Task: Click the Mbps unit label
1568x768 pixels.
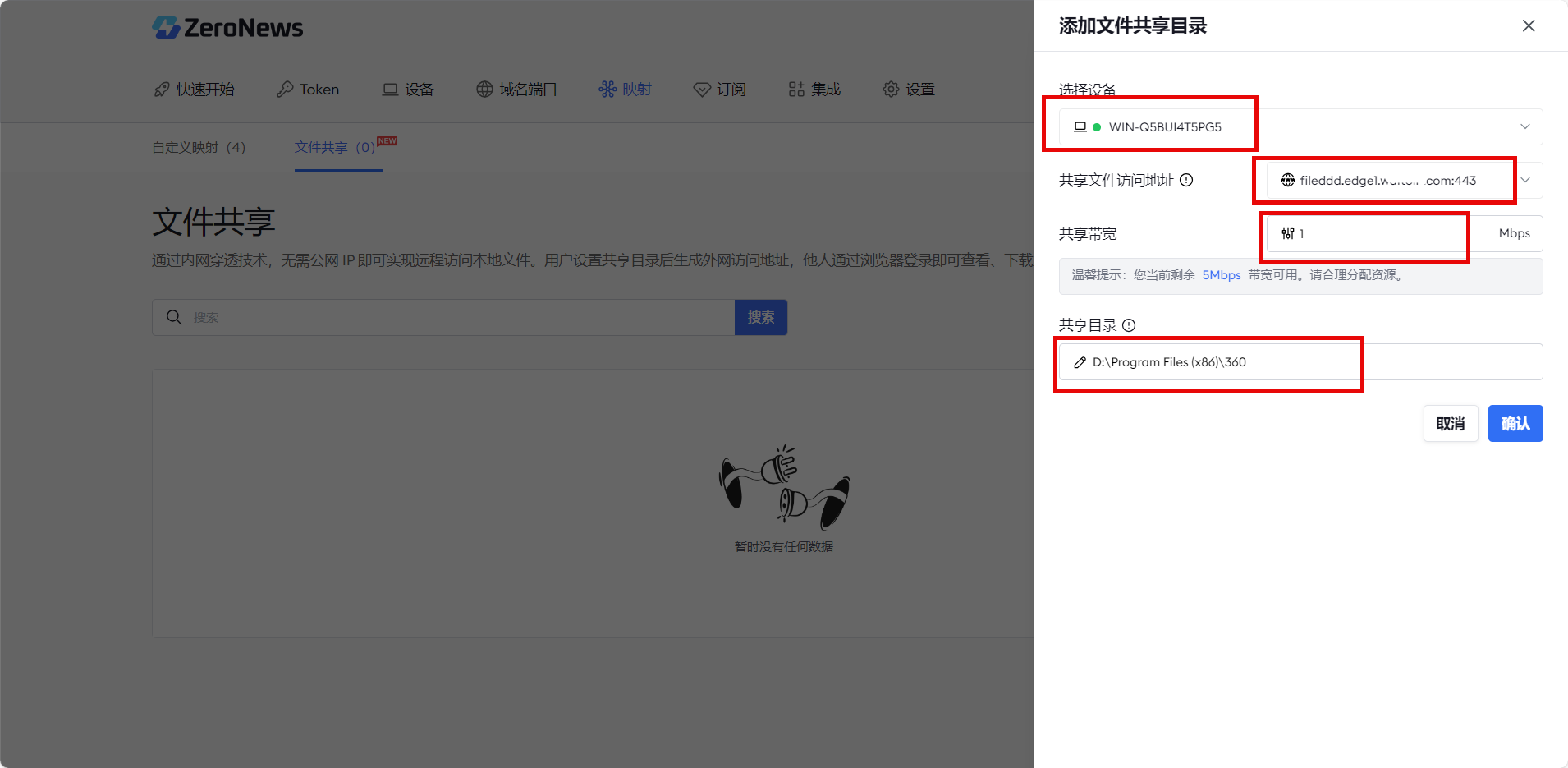Action: tap(1515, 234)
